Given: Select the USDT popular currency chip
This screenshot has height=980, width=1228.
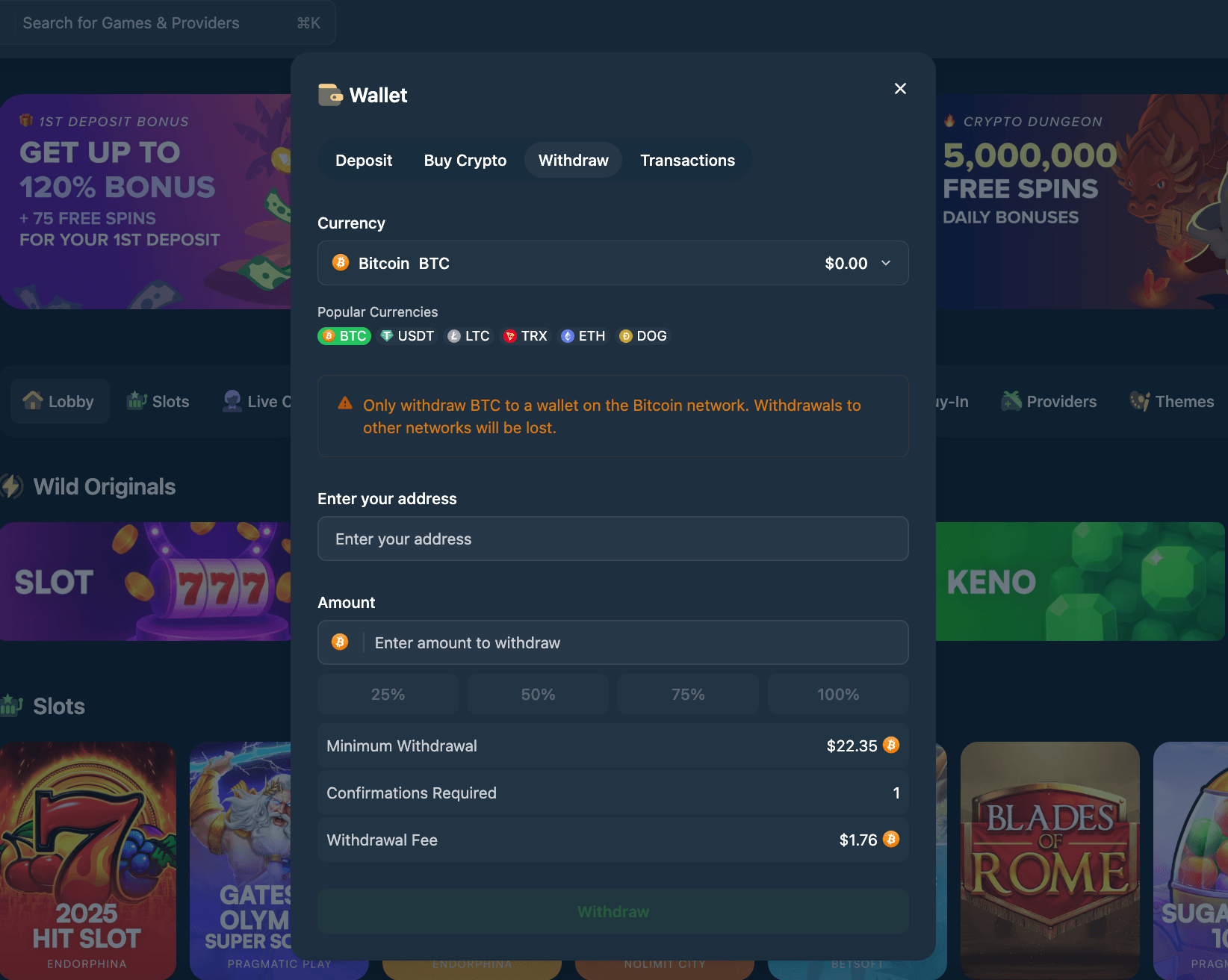Looking at the screenshot, I should (x=407, y=336).
